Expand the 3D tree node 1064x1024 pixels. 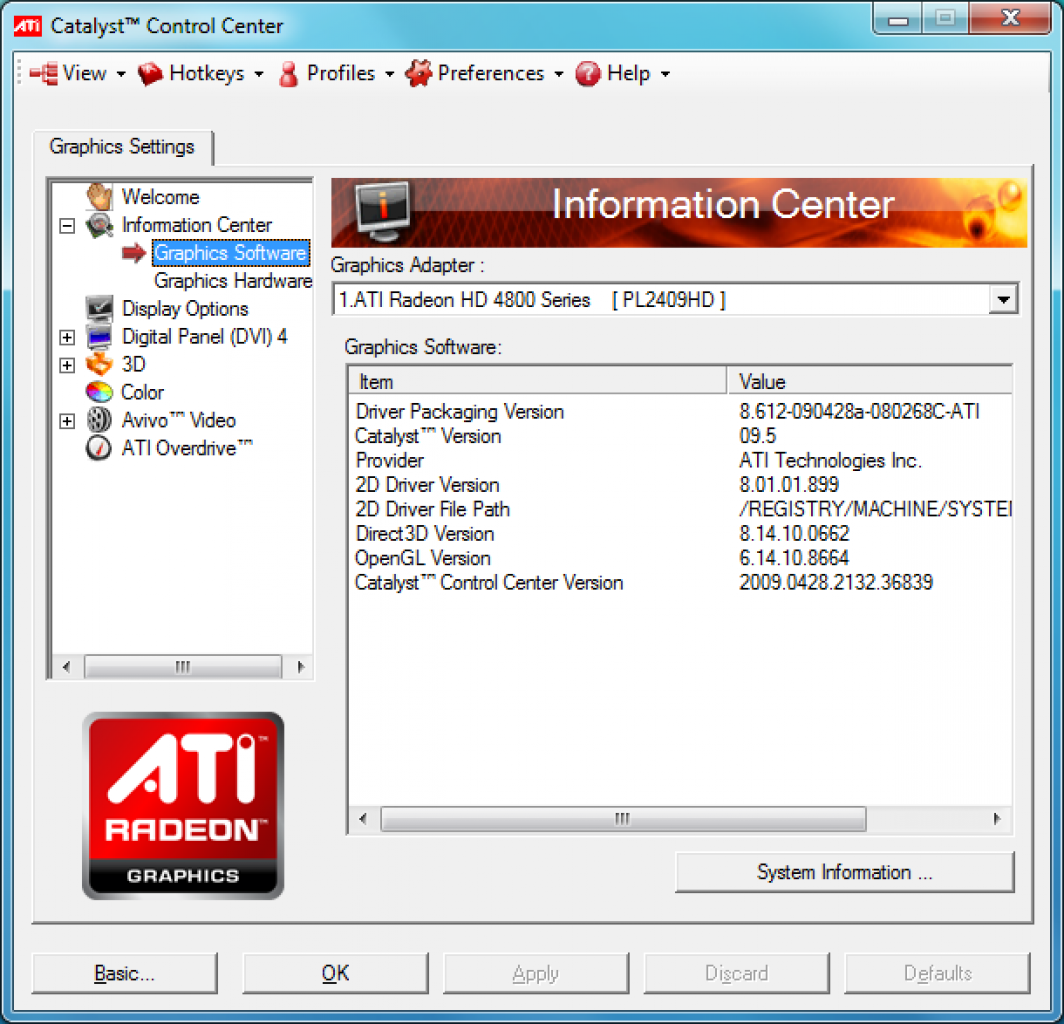tap(67, 365)
